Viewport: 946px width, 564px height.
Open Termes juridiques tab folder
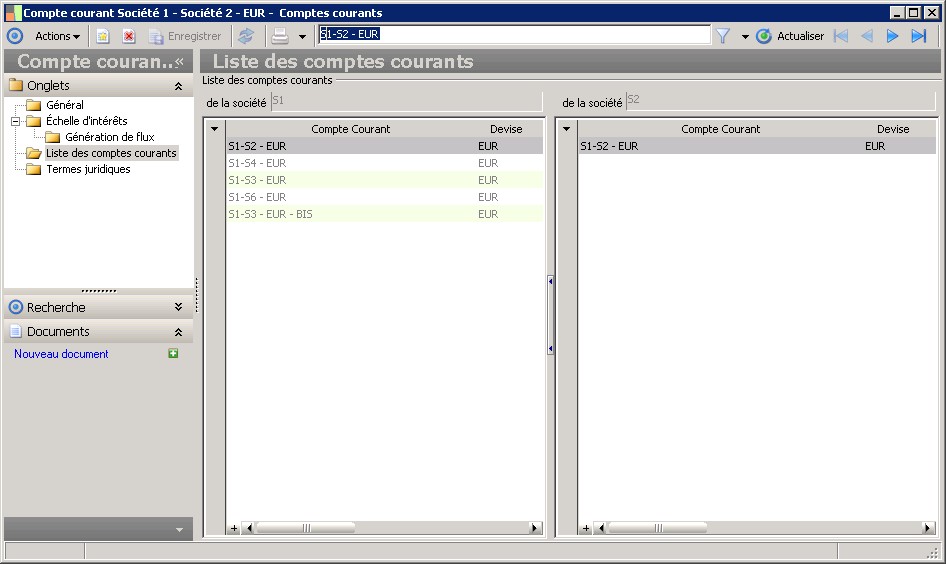88,170
